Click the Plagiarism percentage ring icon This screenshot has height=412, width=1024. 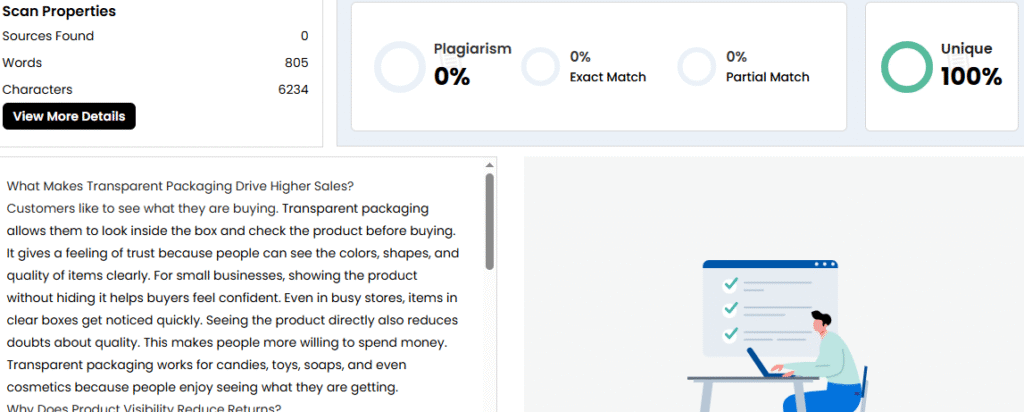[x=400, y=67]
